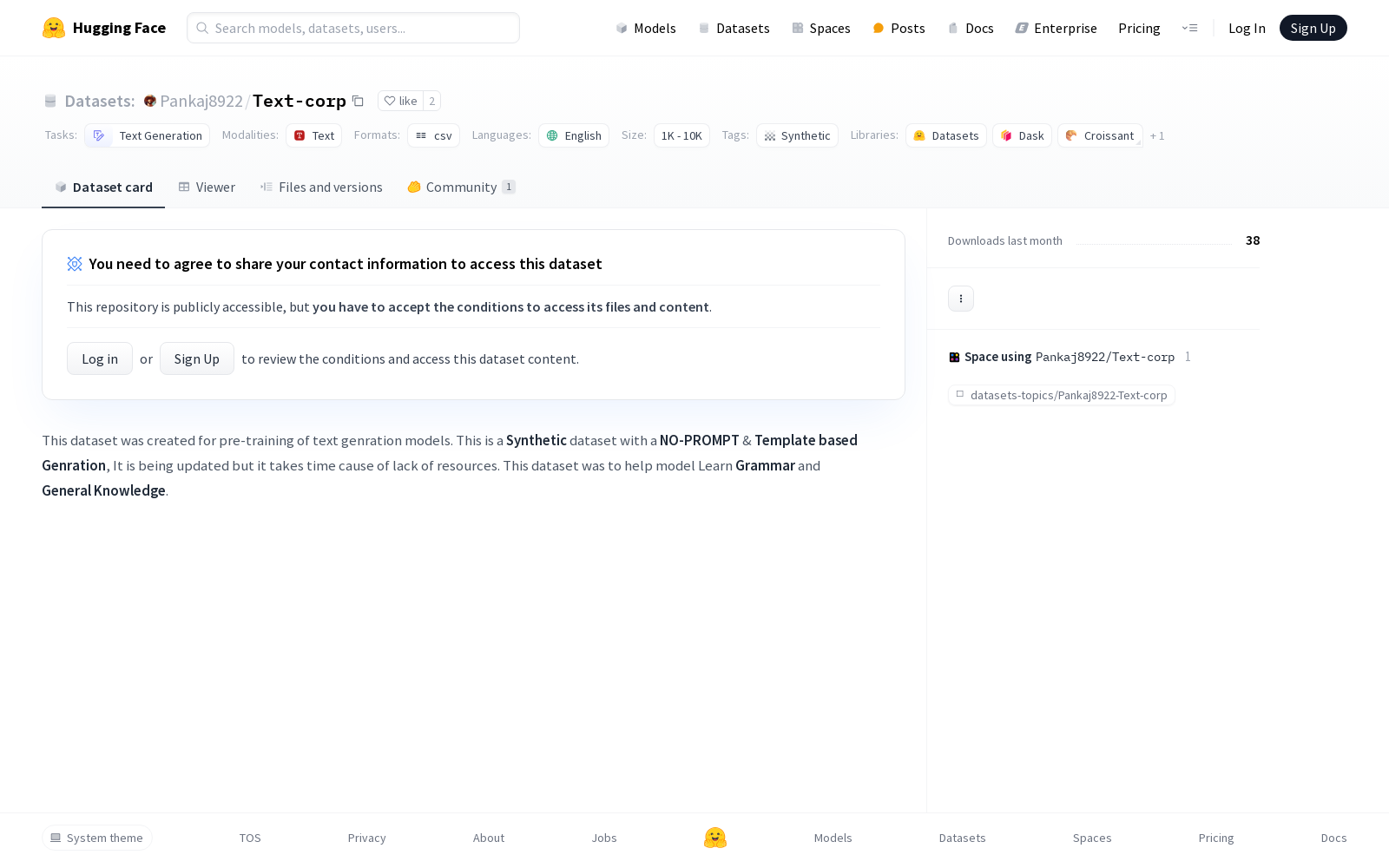Screen dimensions: 1389x868
Task: Click the dark Sign Up button
Action: (x=1313, y=28)
